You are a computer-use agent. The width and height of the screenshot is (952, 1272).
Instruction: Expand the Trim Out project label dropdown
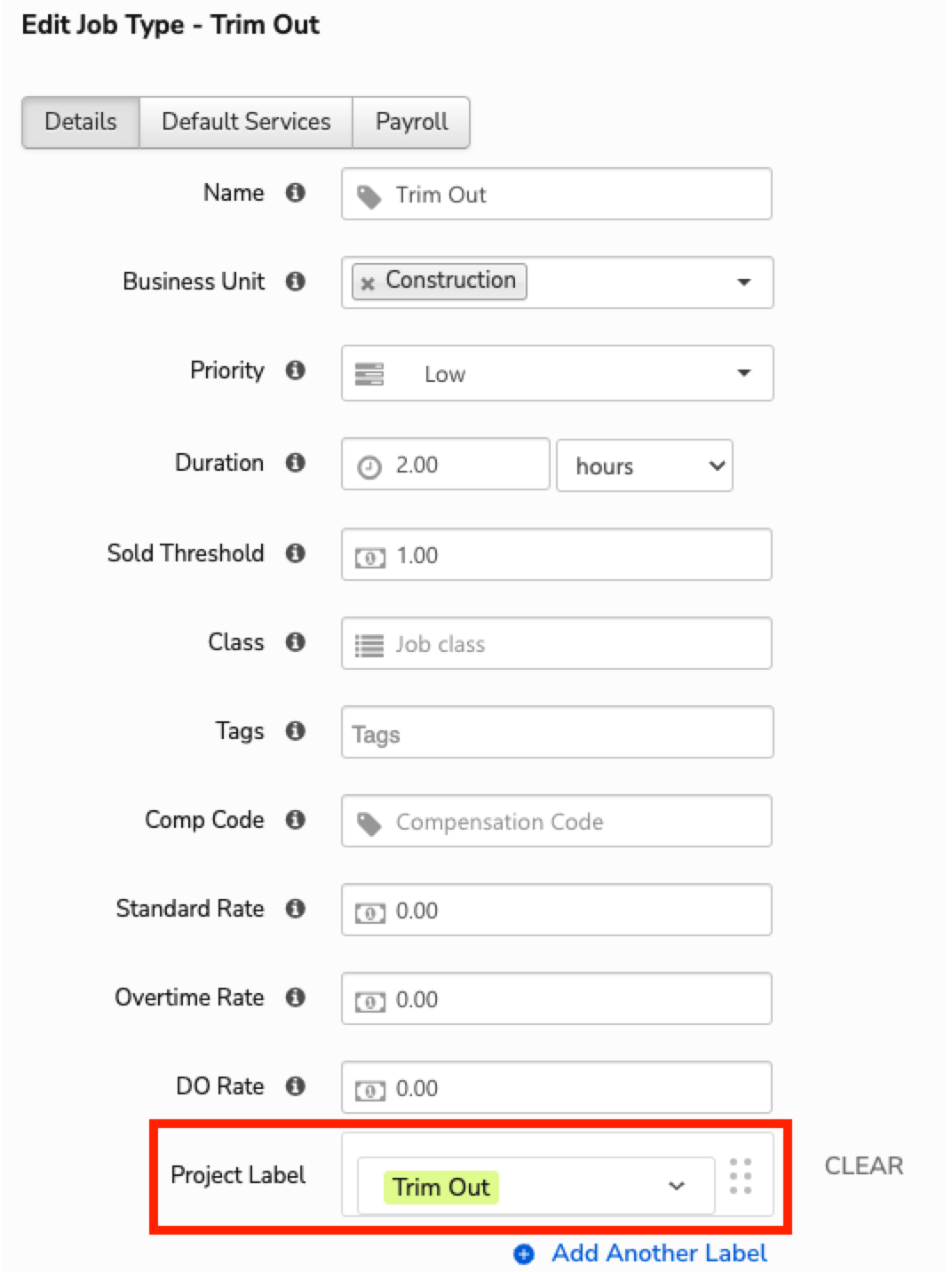click(x=676, y=1187)
